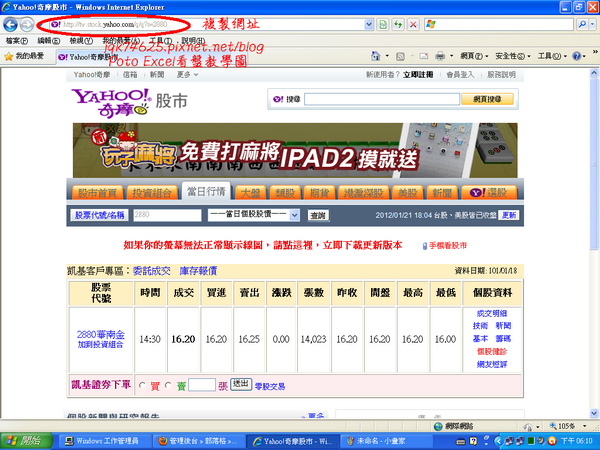
Task: Open the Tools command bar dropdown
Action: [x=551, y=56]
